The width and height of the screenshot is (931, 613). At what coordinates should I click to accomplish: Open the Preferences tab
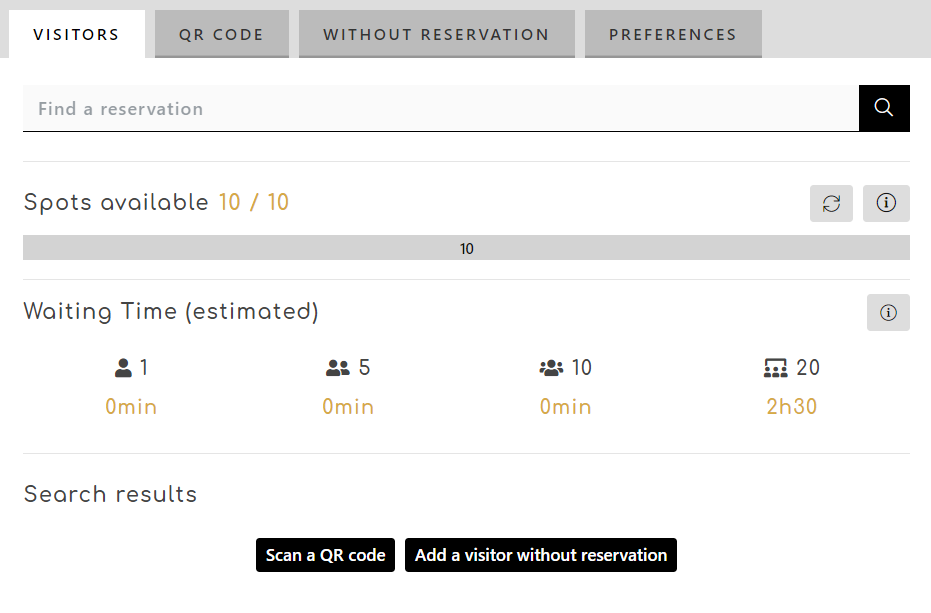point(673,34)
